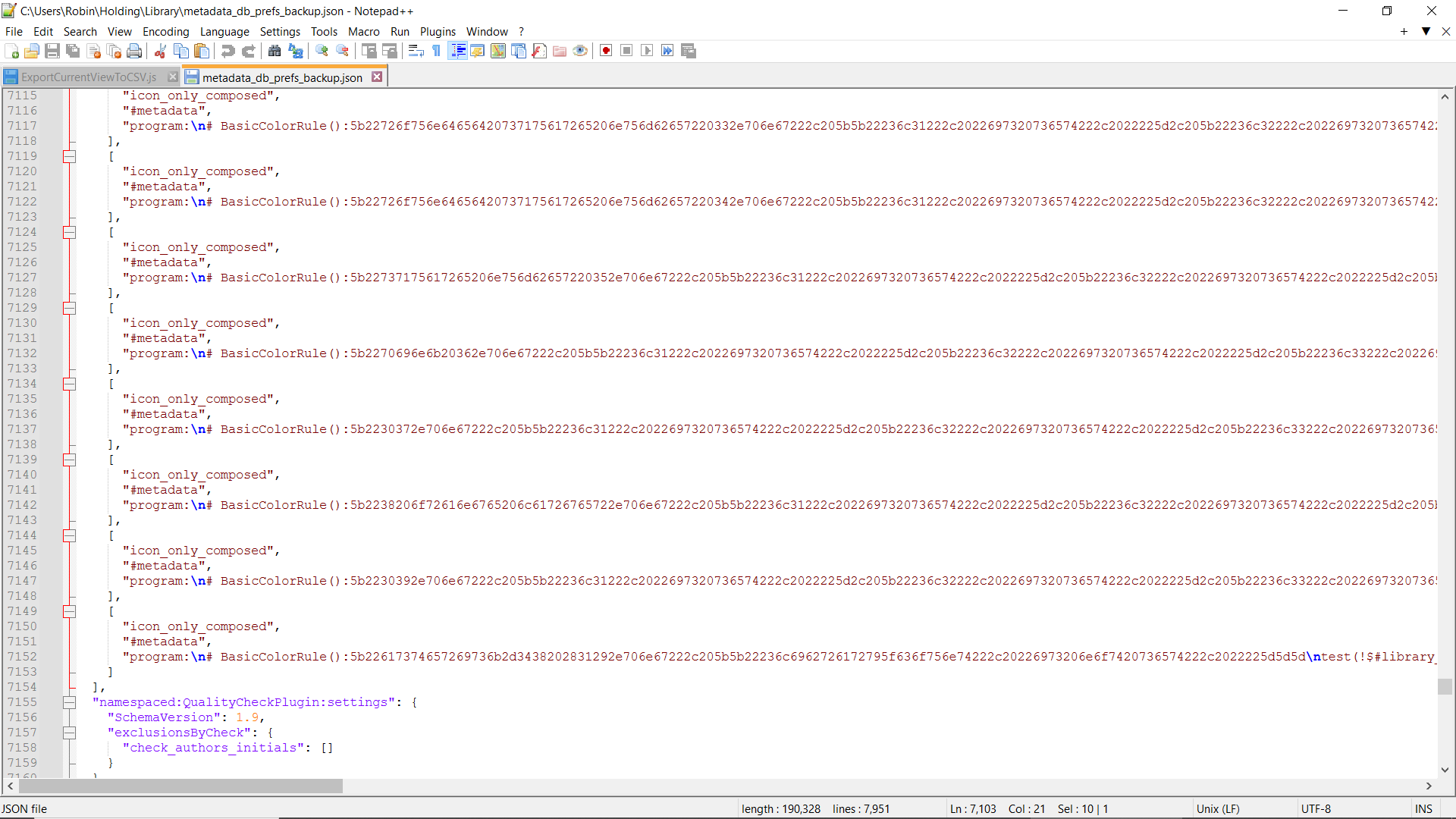Toggle Show All Characters pilcrow
Screen dimensions: 1456x819
[437, 51]
